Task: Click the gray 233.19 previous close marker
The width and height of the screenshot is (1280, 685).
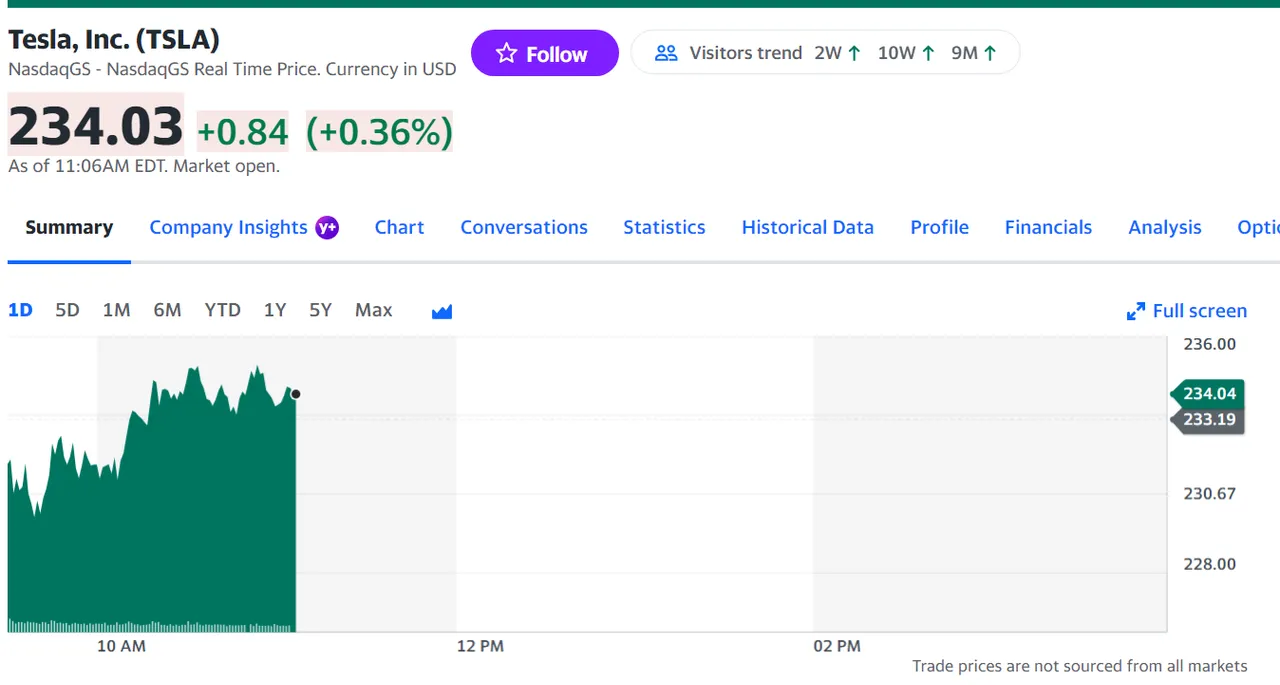Action: (1208, 420)
